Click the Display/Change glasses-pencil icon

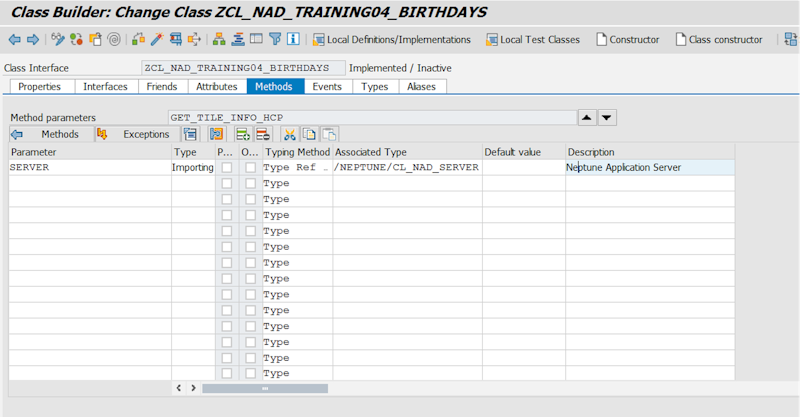click(x=58, y=40)
